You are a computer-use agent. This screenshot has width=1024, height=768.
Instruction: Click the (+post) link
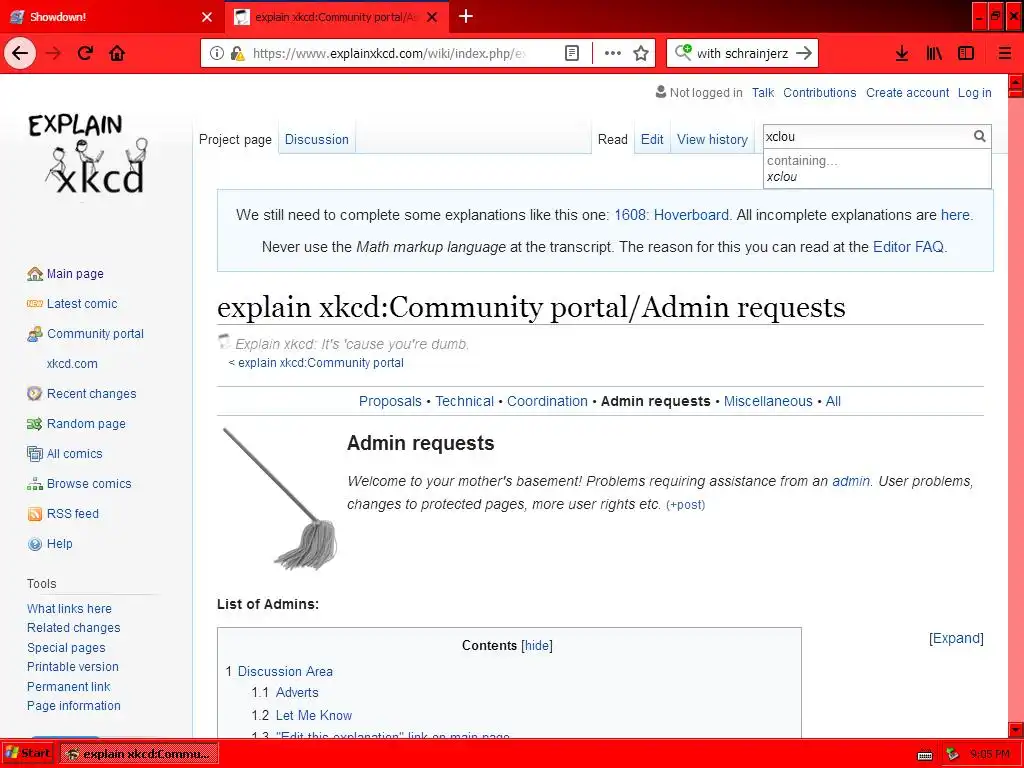pyautogui.click(x=685, y=505)
